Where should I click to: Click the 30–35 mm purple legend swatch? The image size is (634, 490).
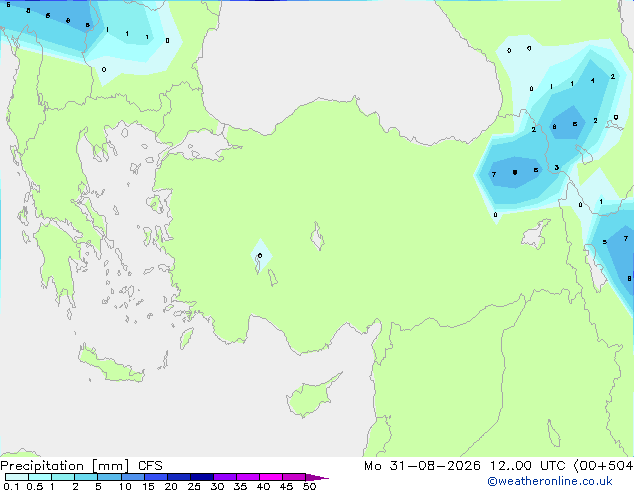(x=224, y=477)
